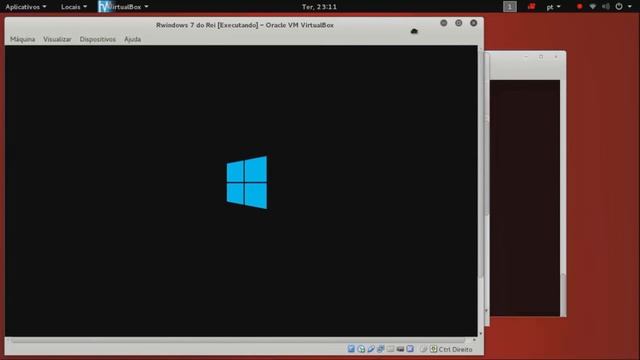Click the Wi-Fi icon in top bar
This screenshot has width=640, height=360.
pyautogui.click(x=593, y=7)
